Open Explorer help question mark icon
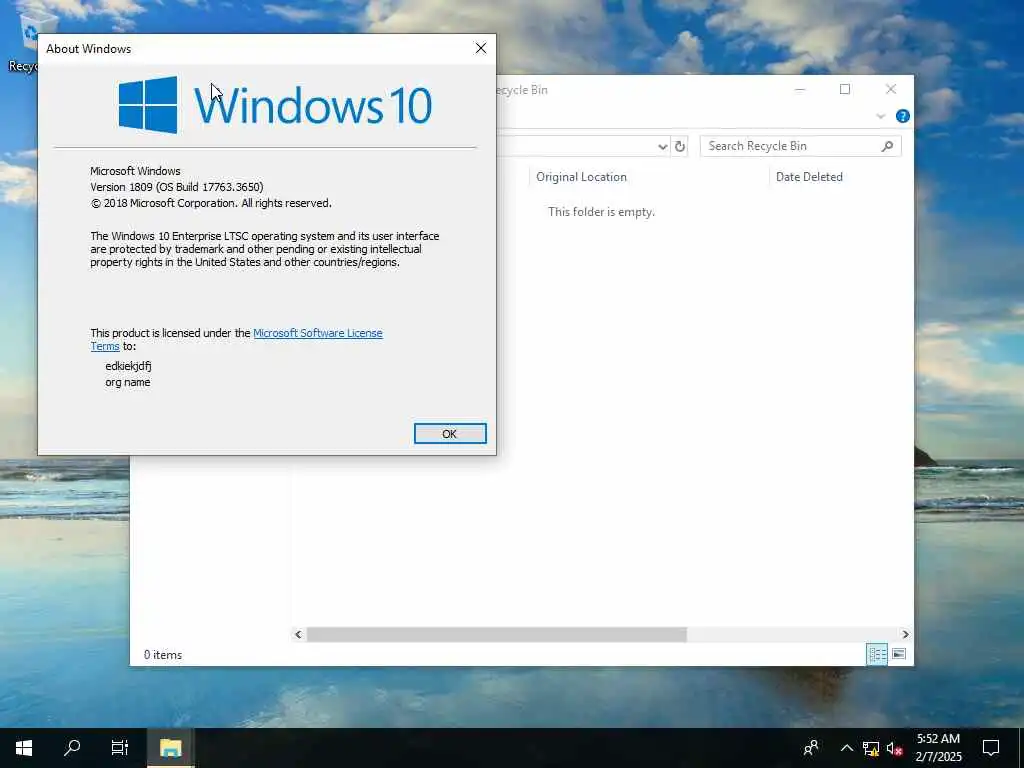This screenshot has width=1024, height=768. tap(903, 116)
